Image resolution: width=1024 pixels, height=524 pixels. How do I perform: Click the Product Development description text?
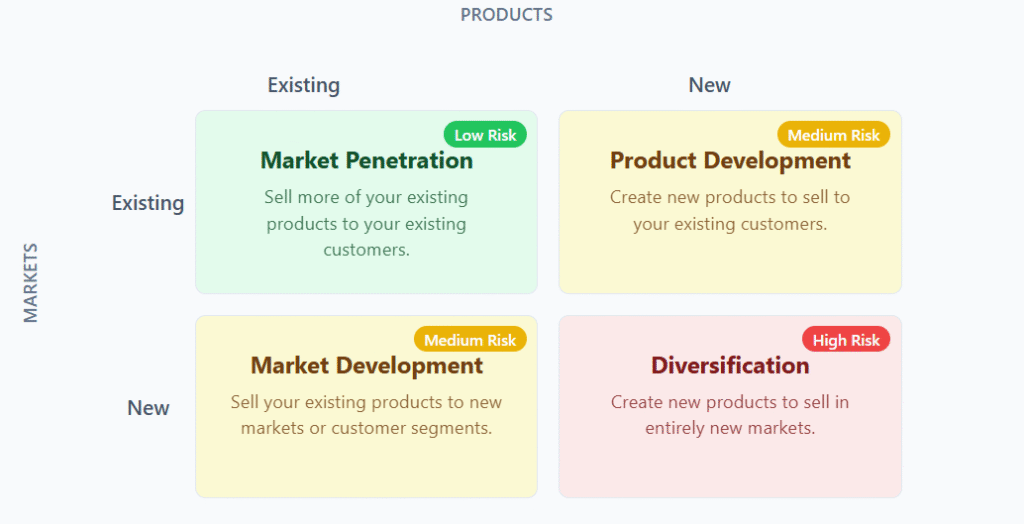pyautogui.click(x=730, y=210)
